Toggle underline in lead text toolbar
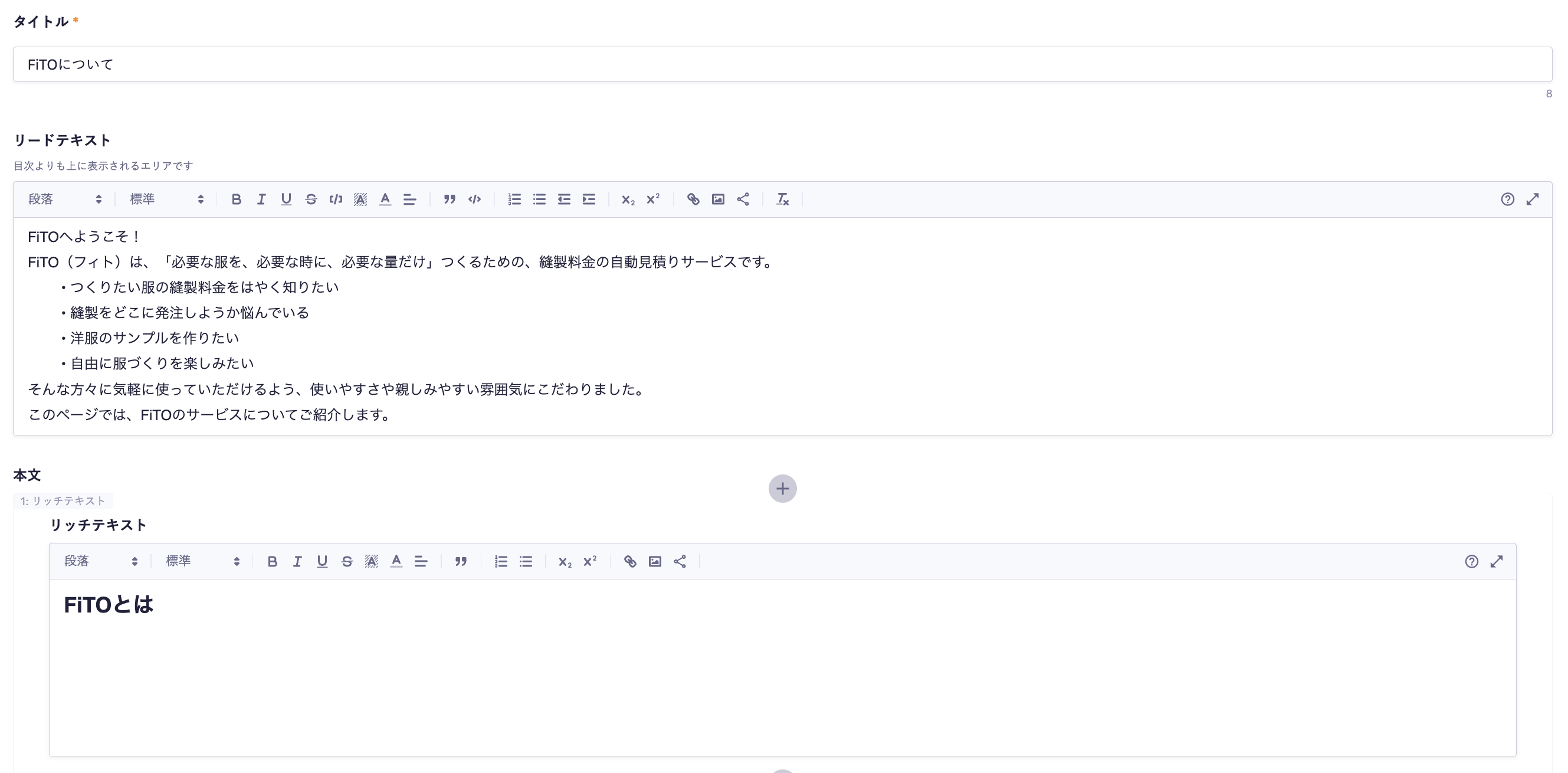Screen dimensions: 1568x773 click(286, 199)
